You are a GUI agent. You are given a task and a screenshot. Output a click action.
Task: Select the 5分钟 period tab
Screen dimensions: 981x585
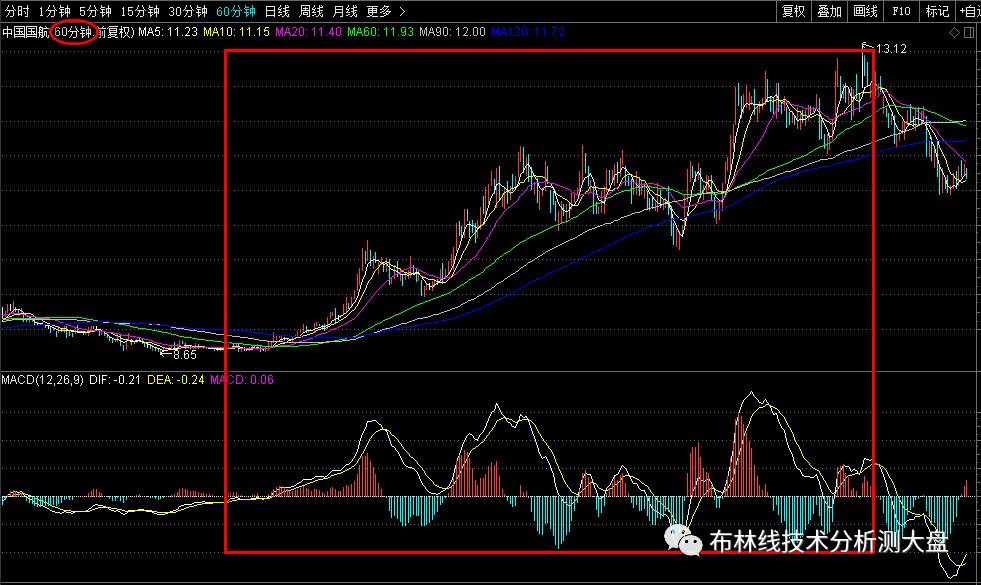coord(95,11)
